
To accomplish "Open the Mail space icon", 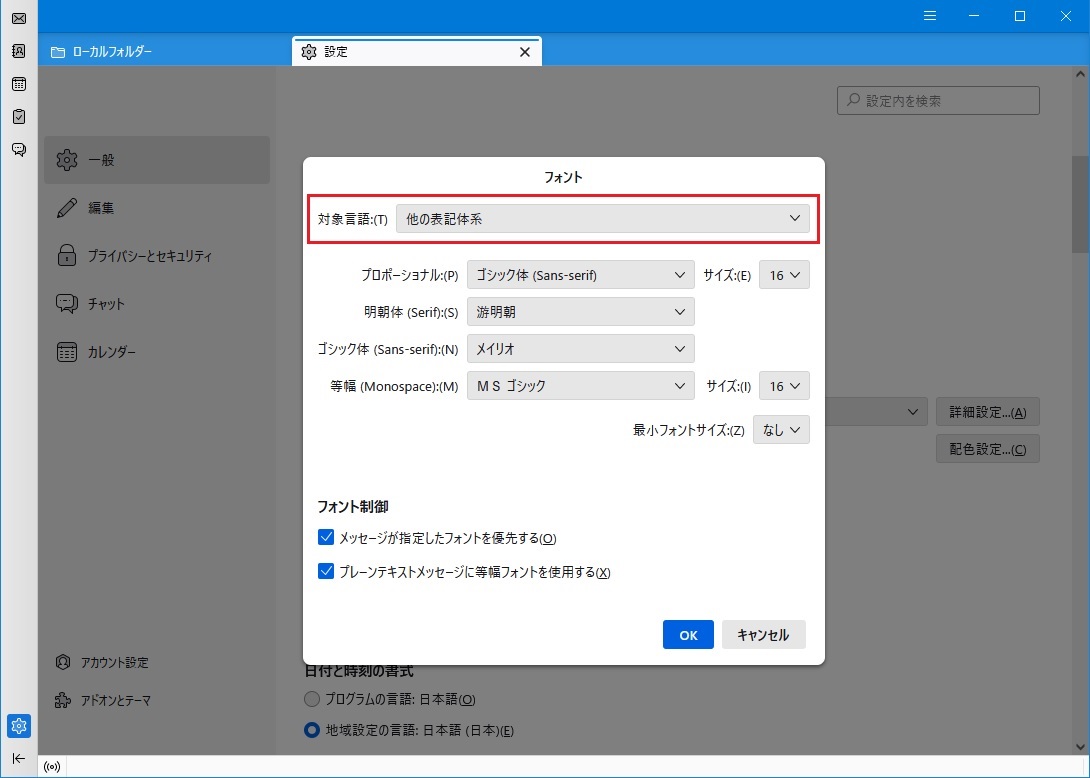I will pyautogui.click(x=19, y=19).
